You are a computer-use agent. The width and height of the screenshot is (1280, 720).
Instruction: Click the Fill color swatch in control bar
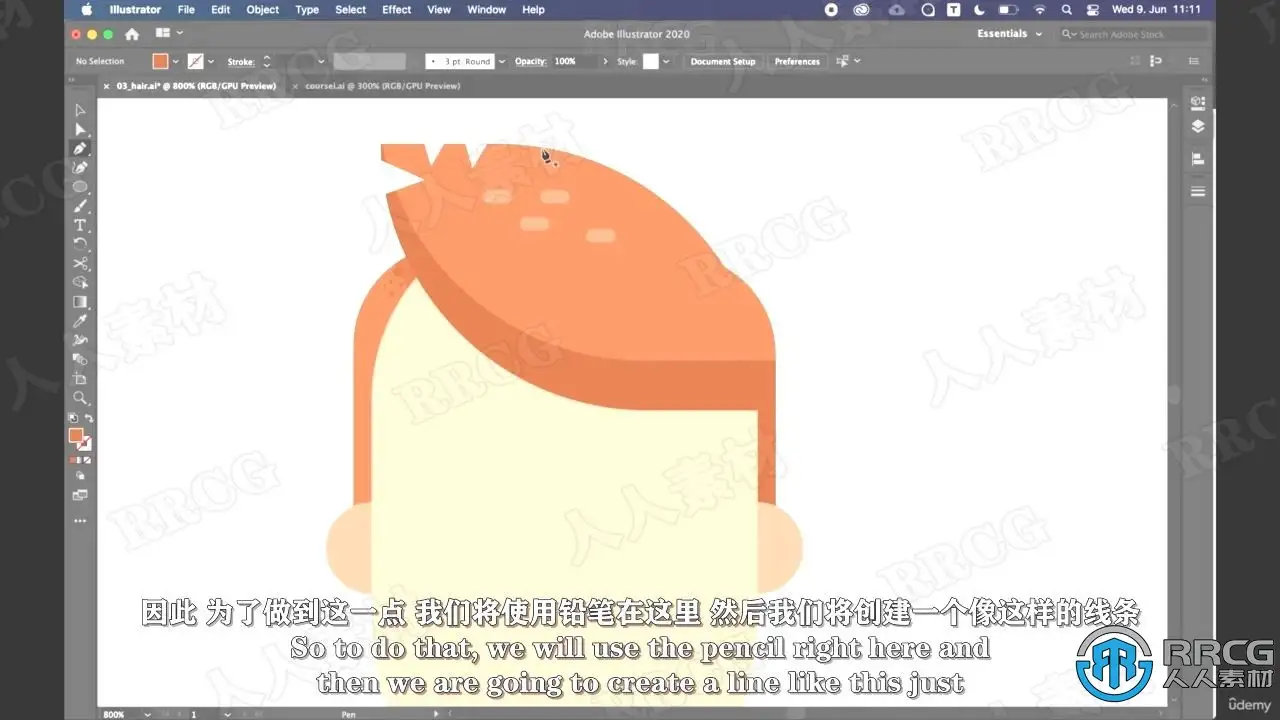(161, 62)
